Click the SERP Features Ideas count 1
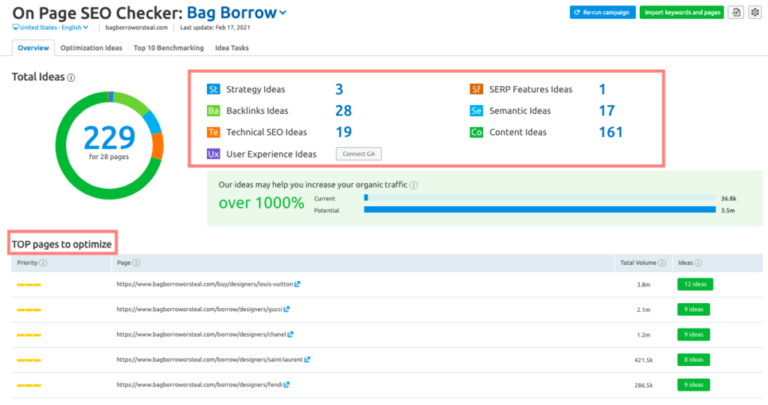This screenshot has width=768, height=405. click(602, 89)
